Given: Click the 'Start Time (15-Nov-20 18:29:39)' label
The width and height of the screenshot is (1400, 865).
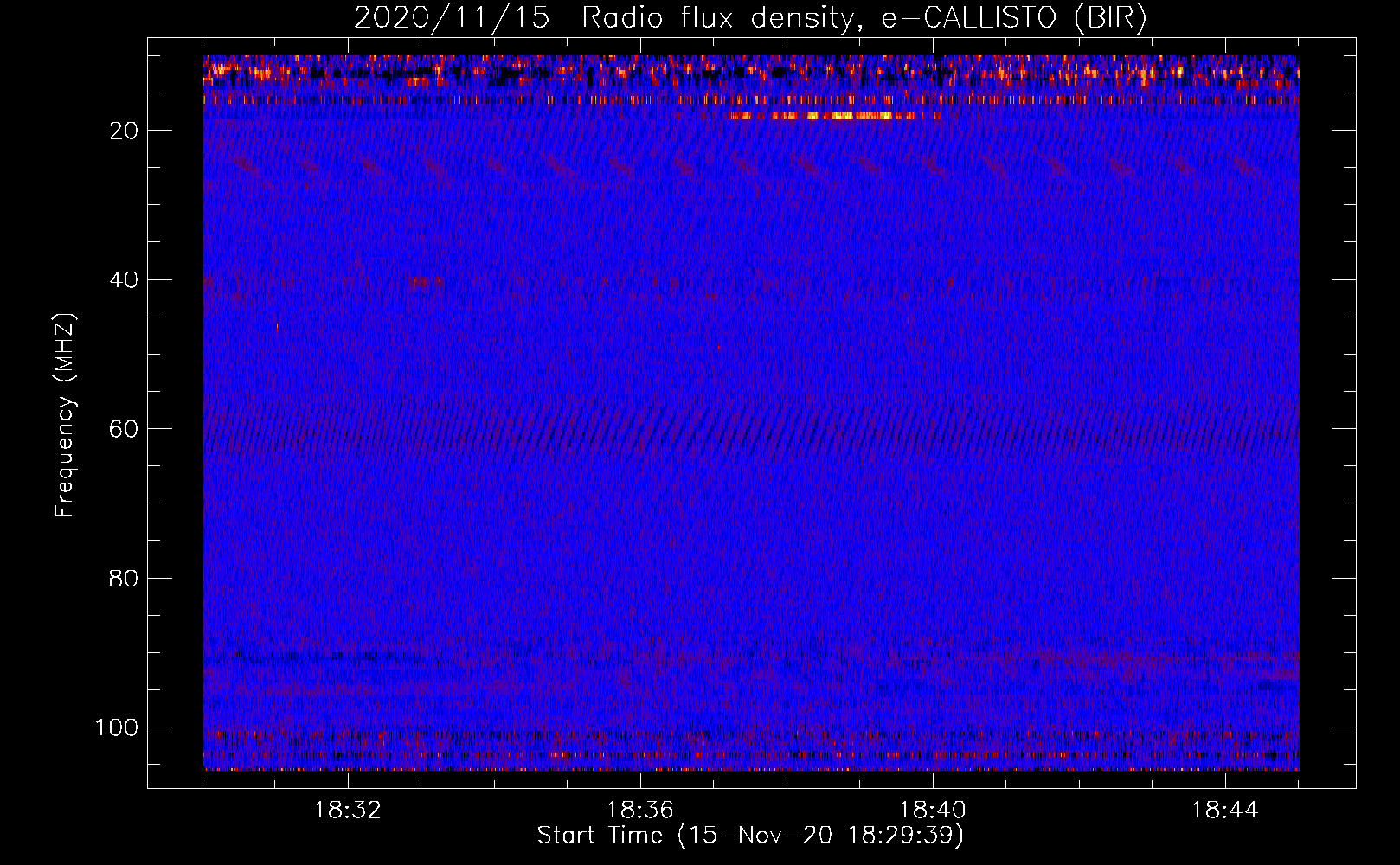Looking at the screenshot, I should [750, 836].
